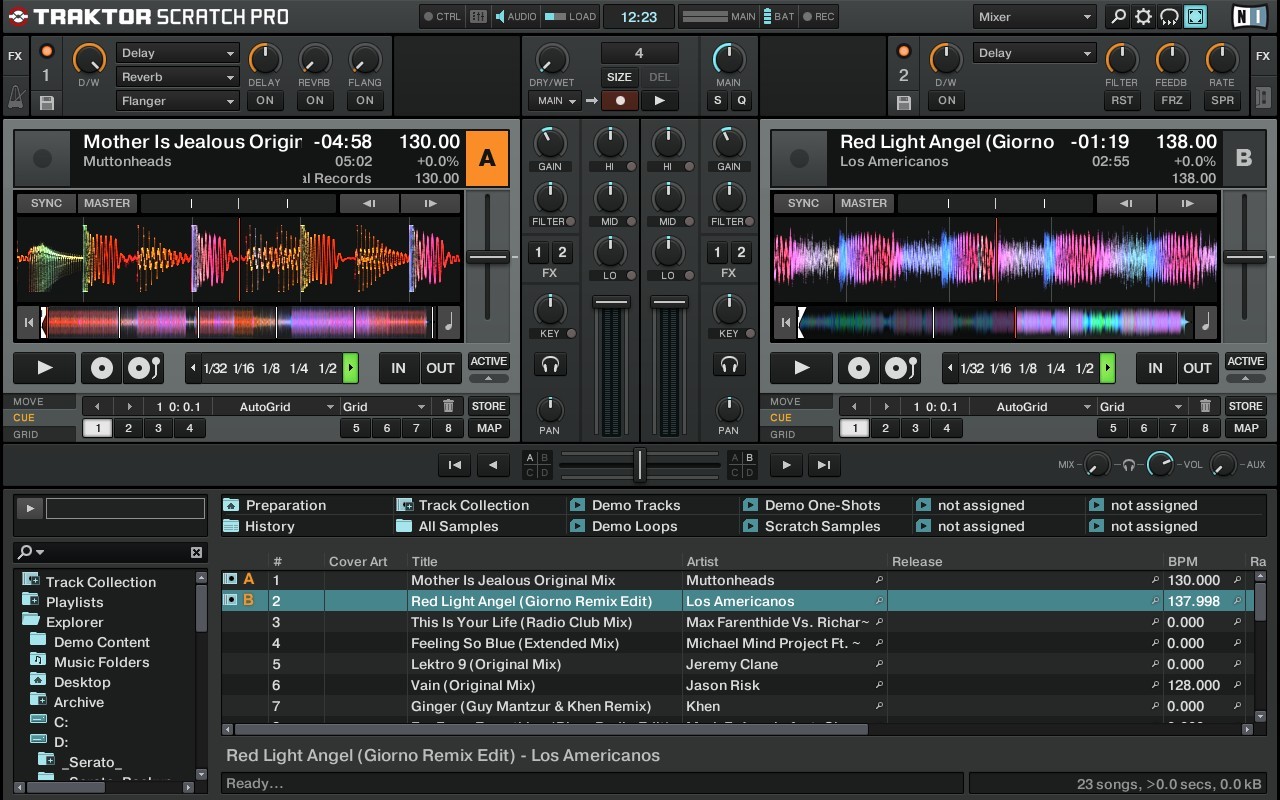Click loop recorder record button
The image size is (1280, 800).
620,100
